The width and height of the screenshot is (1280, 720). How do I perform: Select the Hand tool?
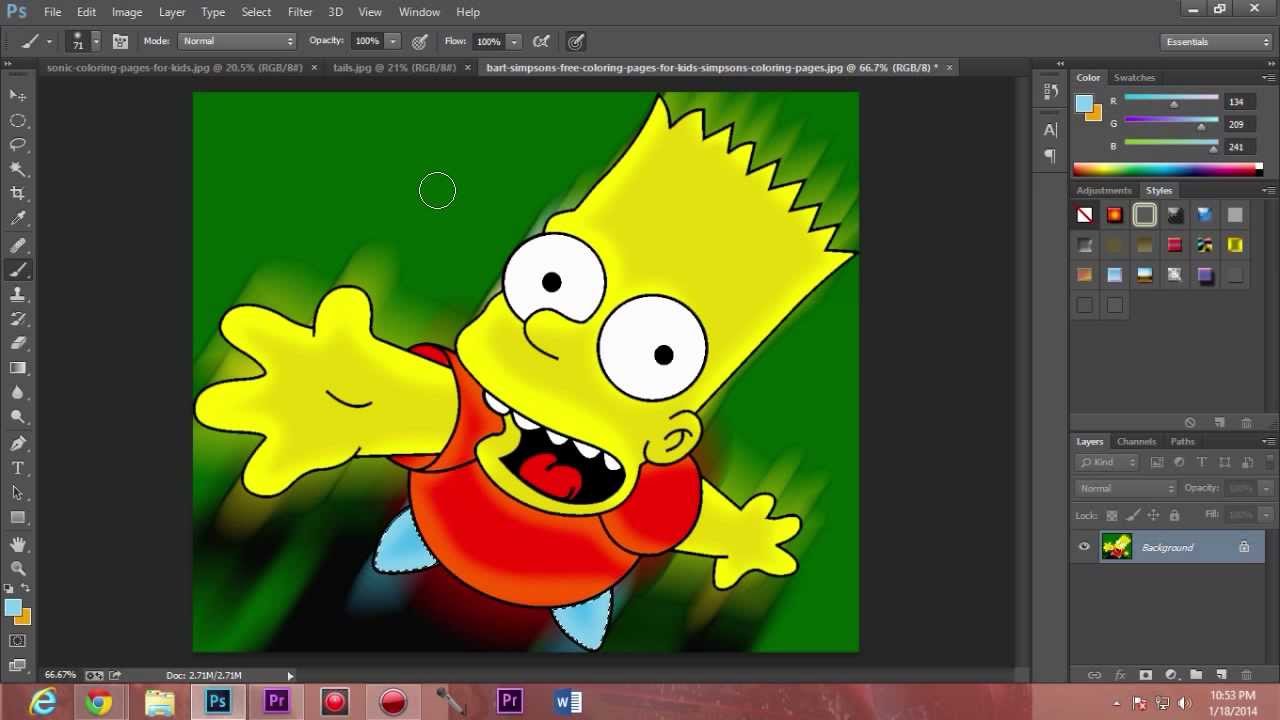pos(18,544)
